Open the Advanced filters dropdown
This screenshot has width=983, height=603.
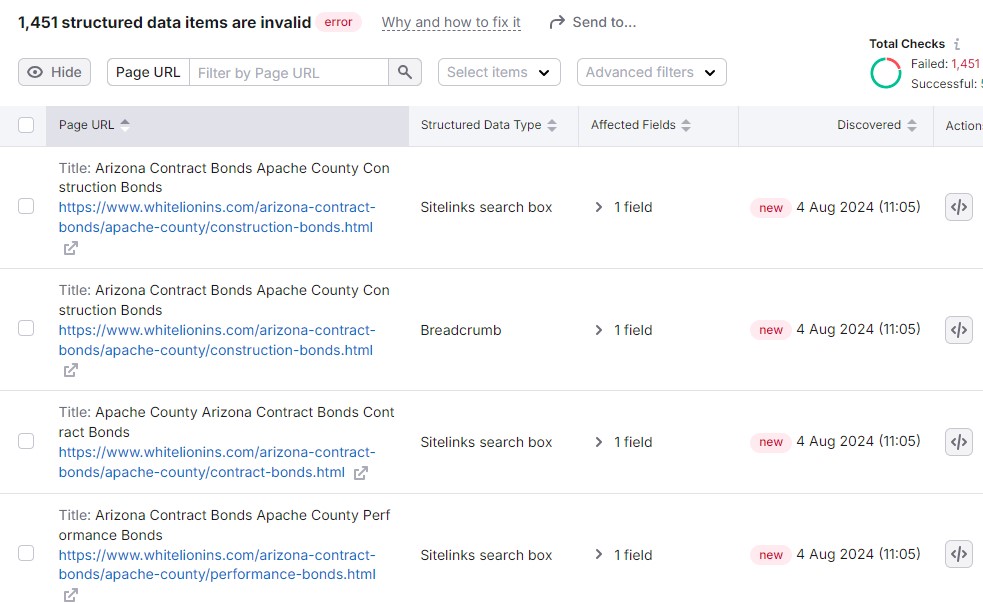[x=651, y=71]
